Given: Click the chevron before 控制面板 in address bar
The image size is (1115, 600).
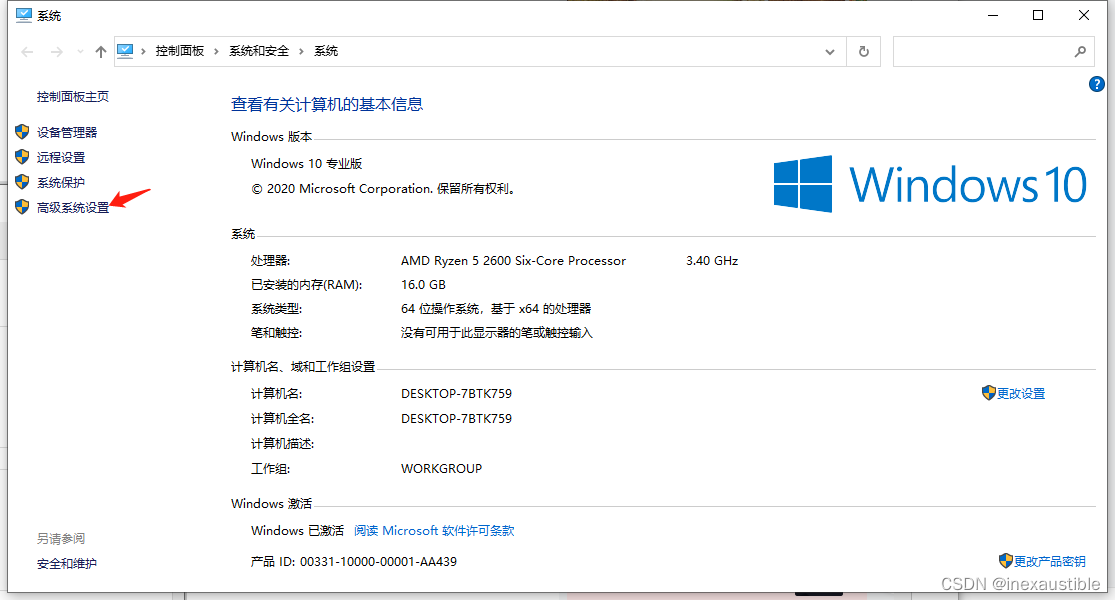Looking at the screenshot, I should tap(144, 51).
